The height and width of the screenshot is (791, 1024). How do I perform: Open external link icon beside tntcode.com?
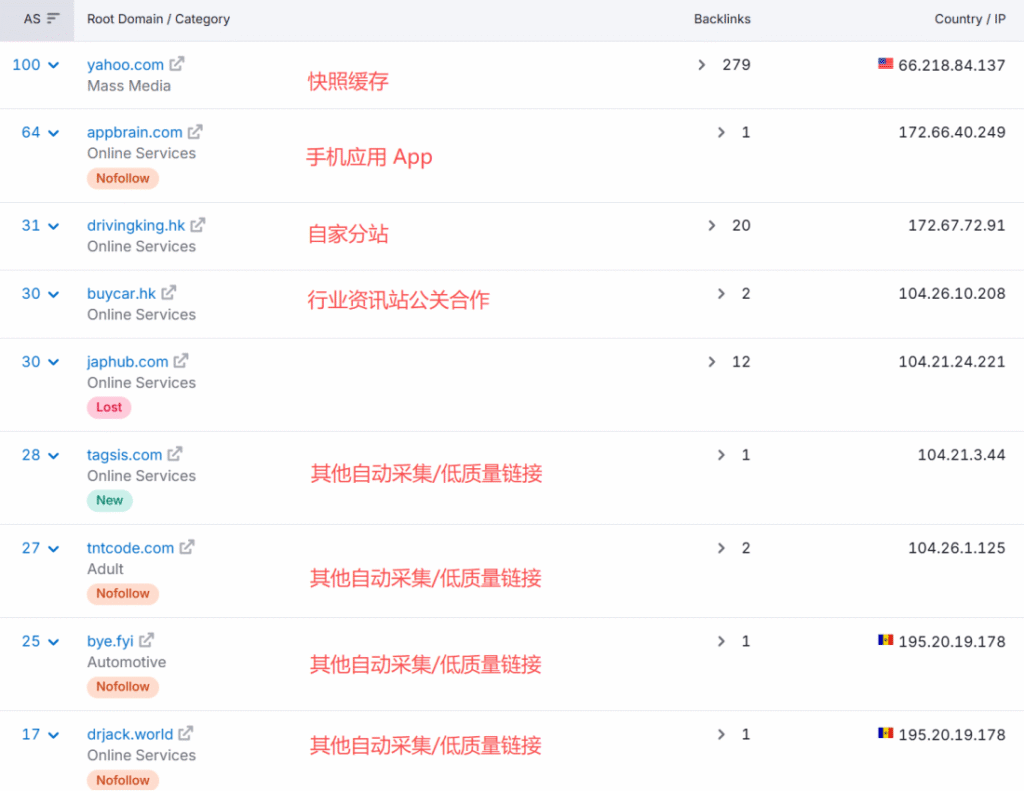(x=187, y=547)
